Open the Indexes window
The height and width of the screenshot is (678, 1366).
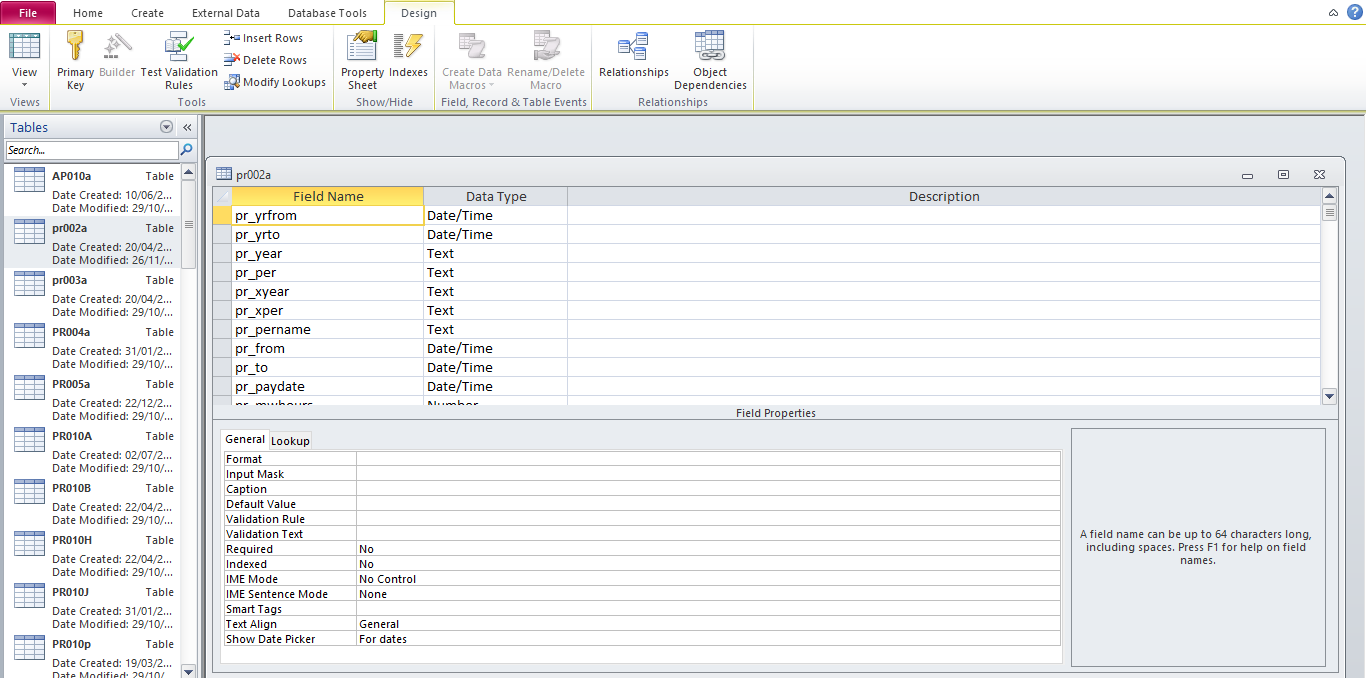408,48
